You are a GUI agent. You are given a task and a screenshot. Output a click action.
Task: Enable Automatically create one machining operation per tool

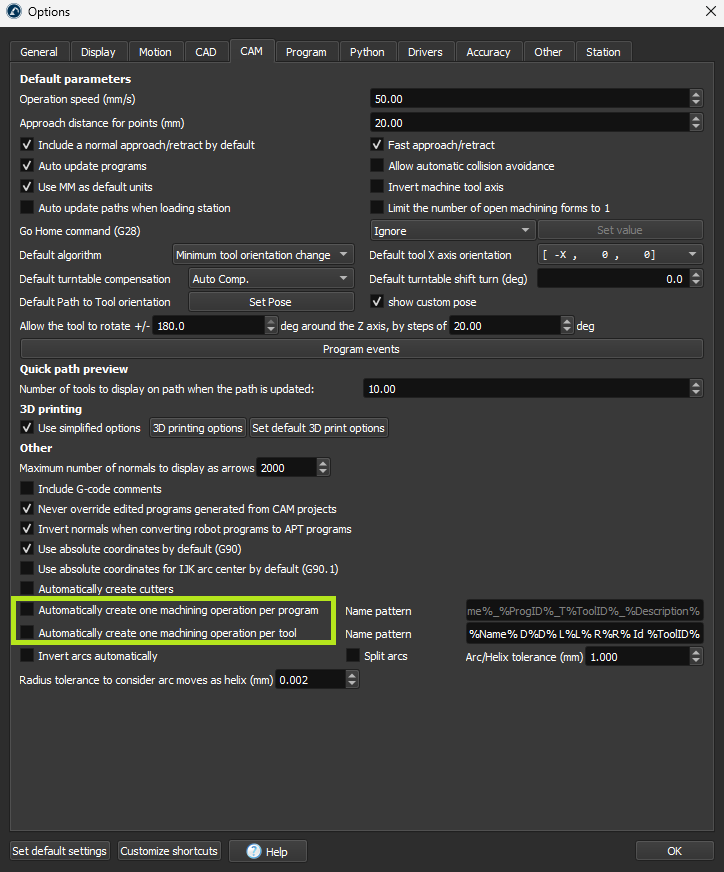(x=27, y=633)
